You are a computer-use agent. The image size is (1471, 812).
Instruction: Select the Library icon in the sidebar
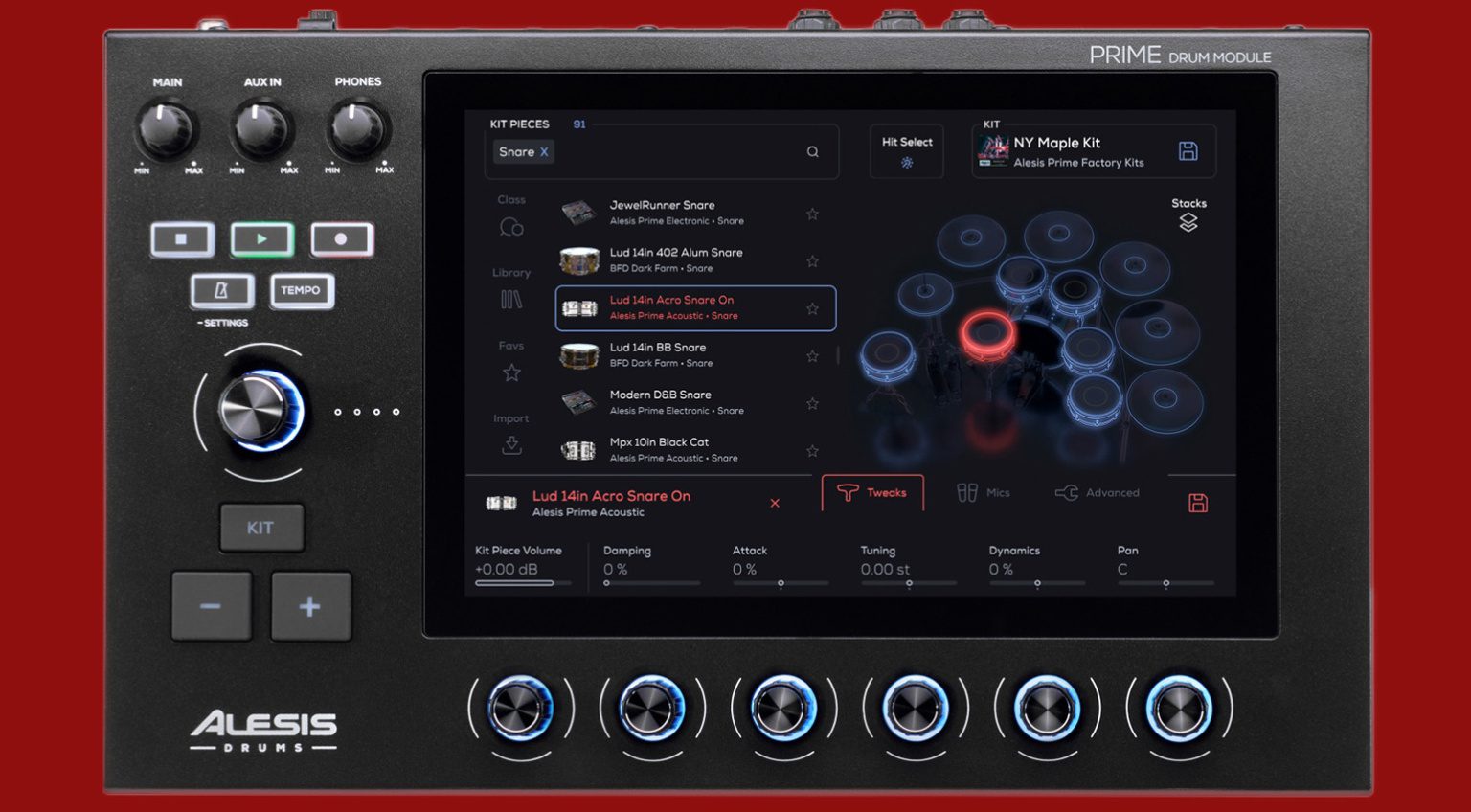coord(511,299)
